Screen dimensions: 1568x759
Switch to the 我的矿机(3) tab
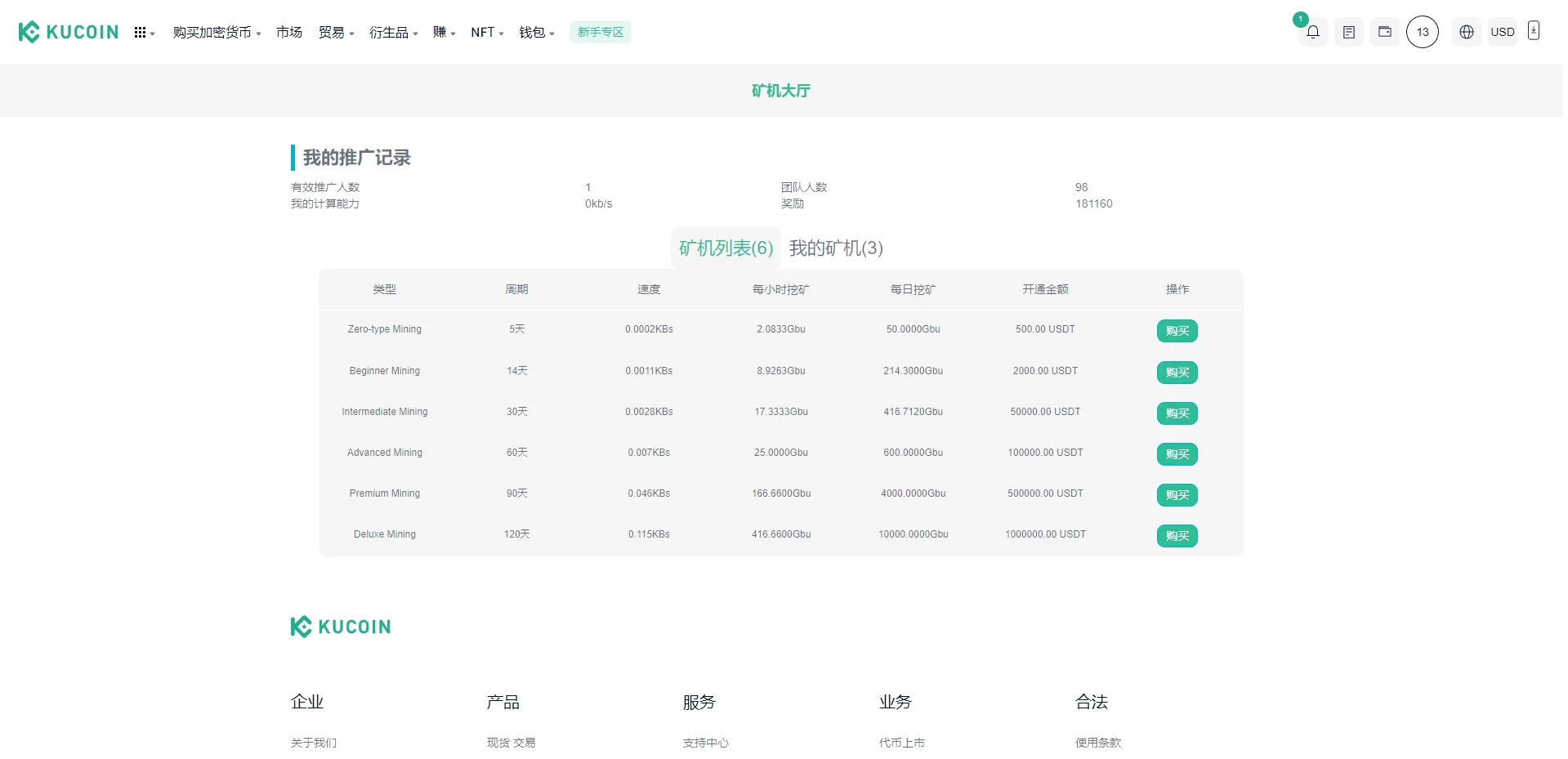coord(835,248)
